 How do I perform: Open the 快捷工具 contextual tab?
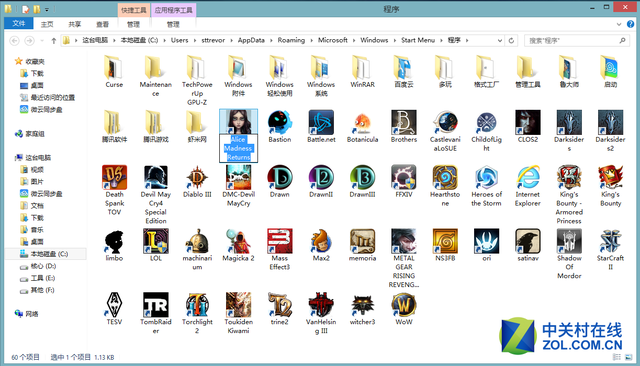134,10
